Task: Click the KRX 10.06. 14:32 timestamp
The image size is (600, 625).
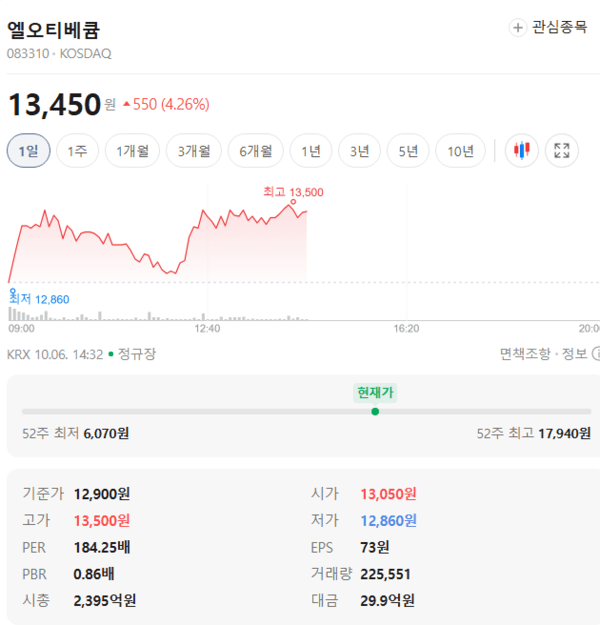Action: click(x=55, y=354)
